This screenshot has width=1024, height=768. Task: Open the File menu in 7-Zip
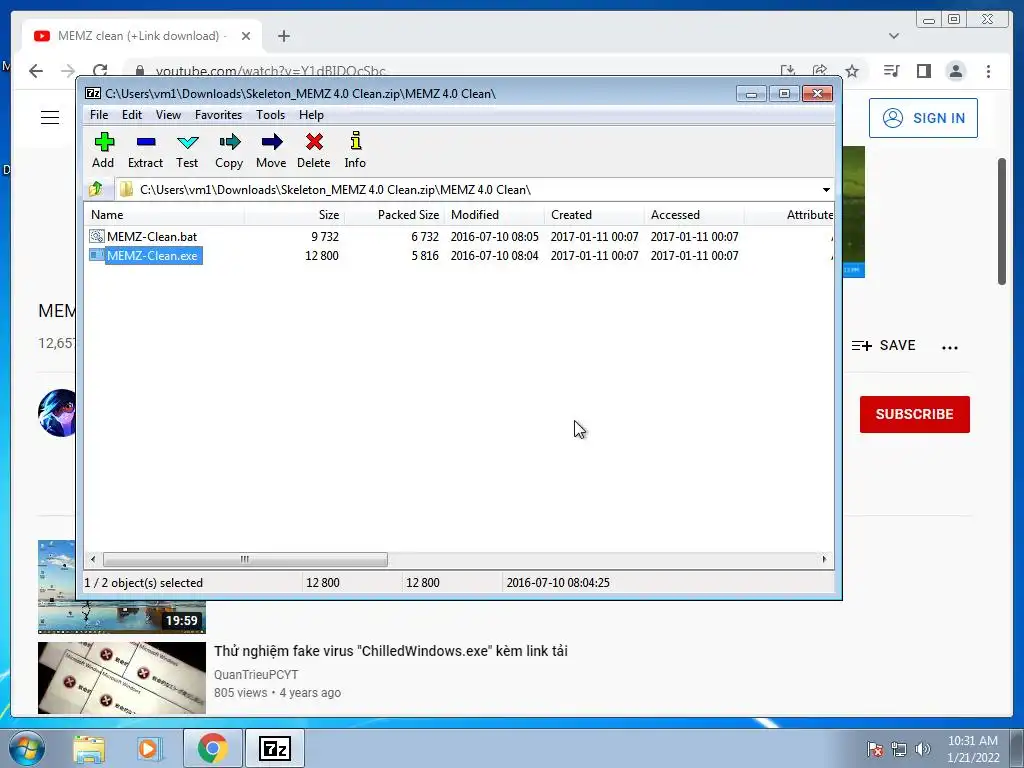point(99,115)
